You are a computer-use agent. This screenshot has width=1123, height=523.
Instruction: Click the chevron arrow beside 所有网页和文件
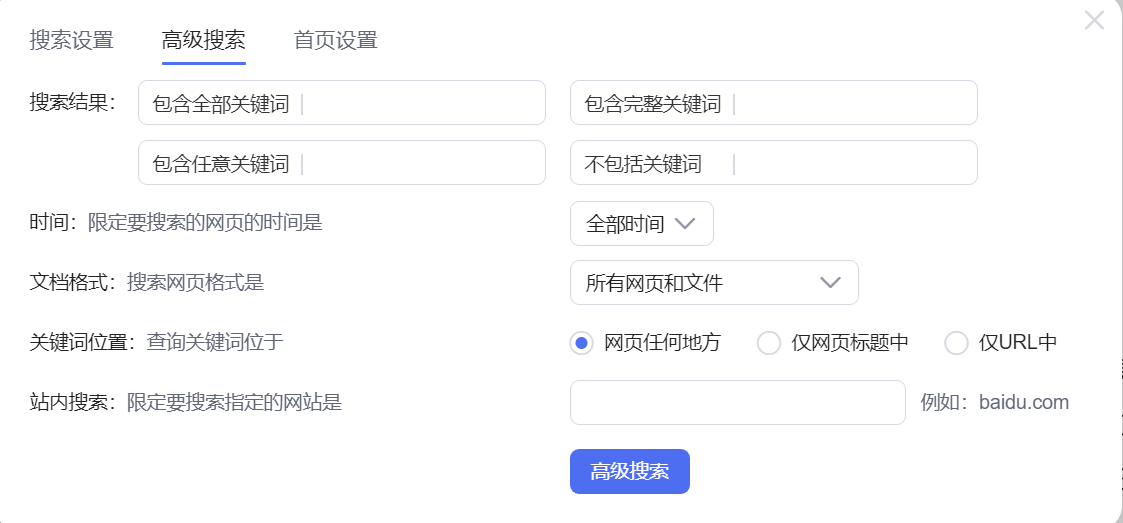(830, 283)
